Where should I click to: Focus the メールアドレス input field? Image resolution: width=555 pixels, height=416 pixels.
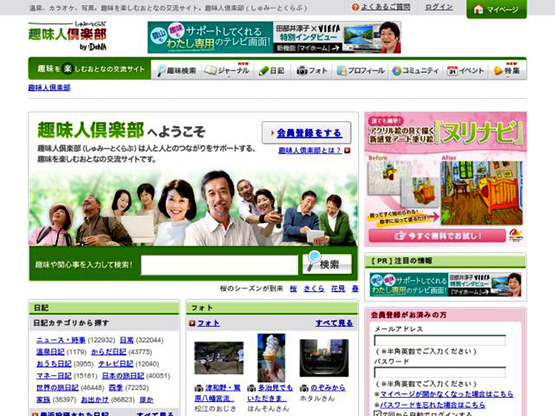pos(440,340)
